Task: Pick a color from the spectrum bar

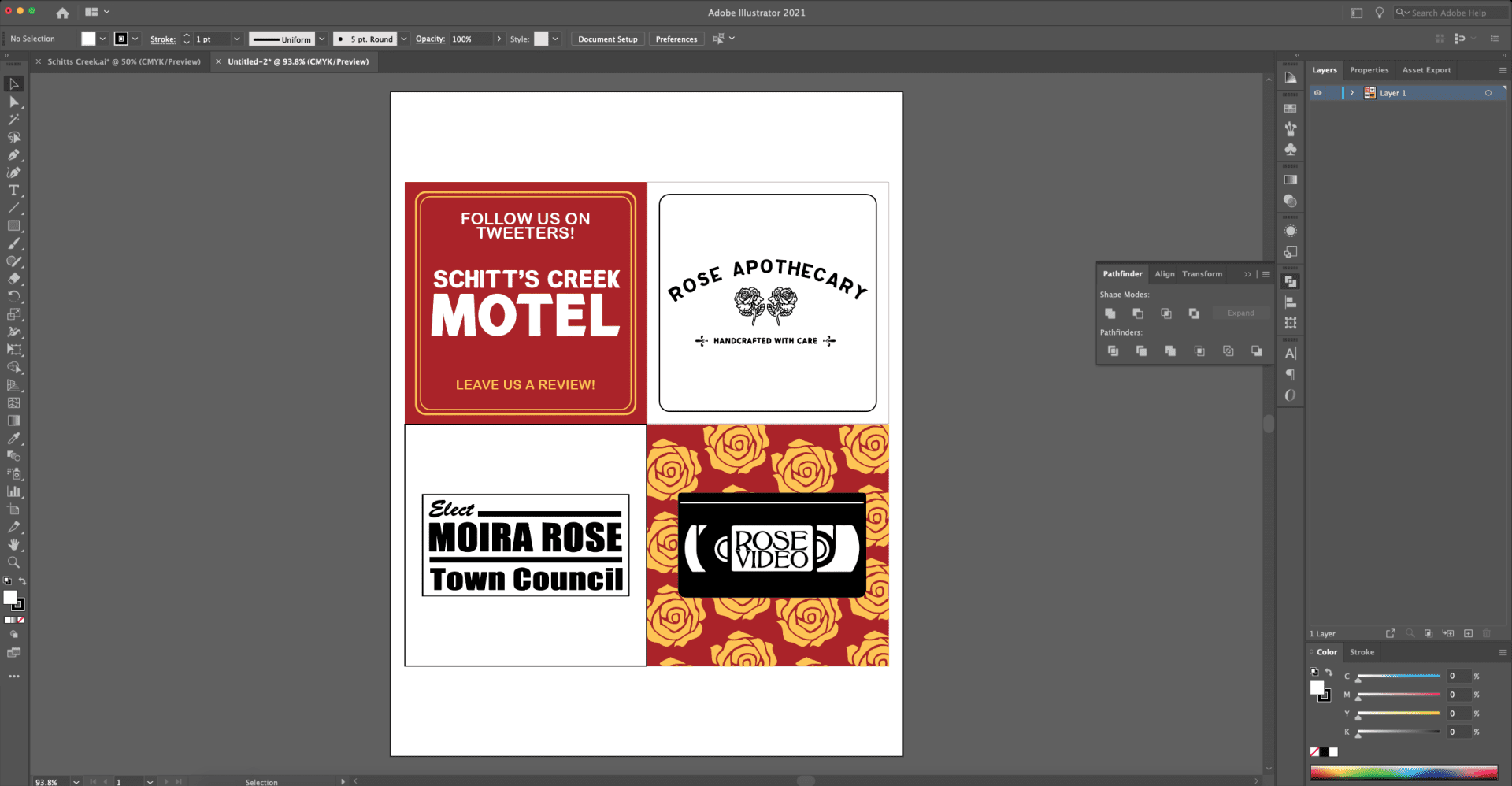Action: point(1403,773)
